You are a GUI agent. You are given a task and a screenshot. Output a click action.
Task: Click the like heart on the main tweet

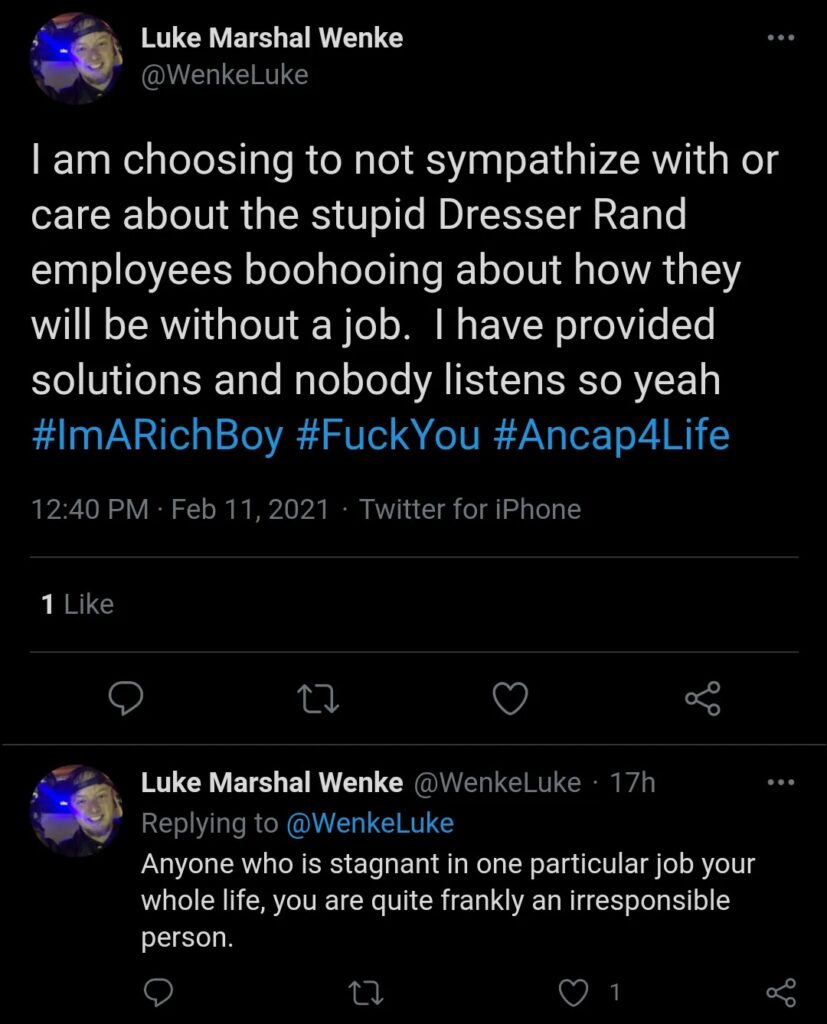click(510, 698)
